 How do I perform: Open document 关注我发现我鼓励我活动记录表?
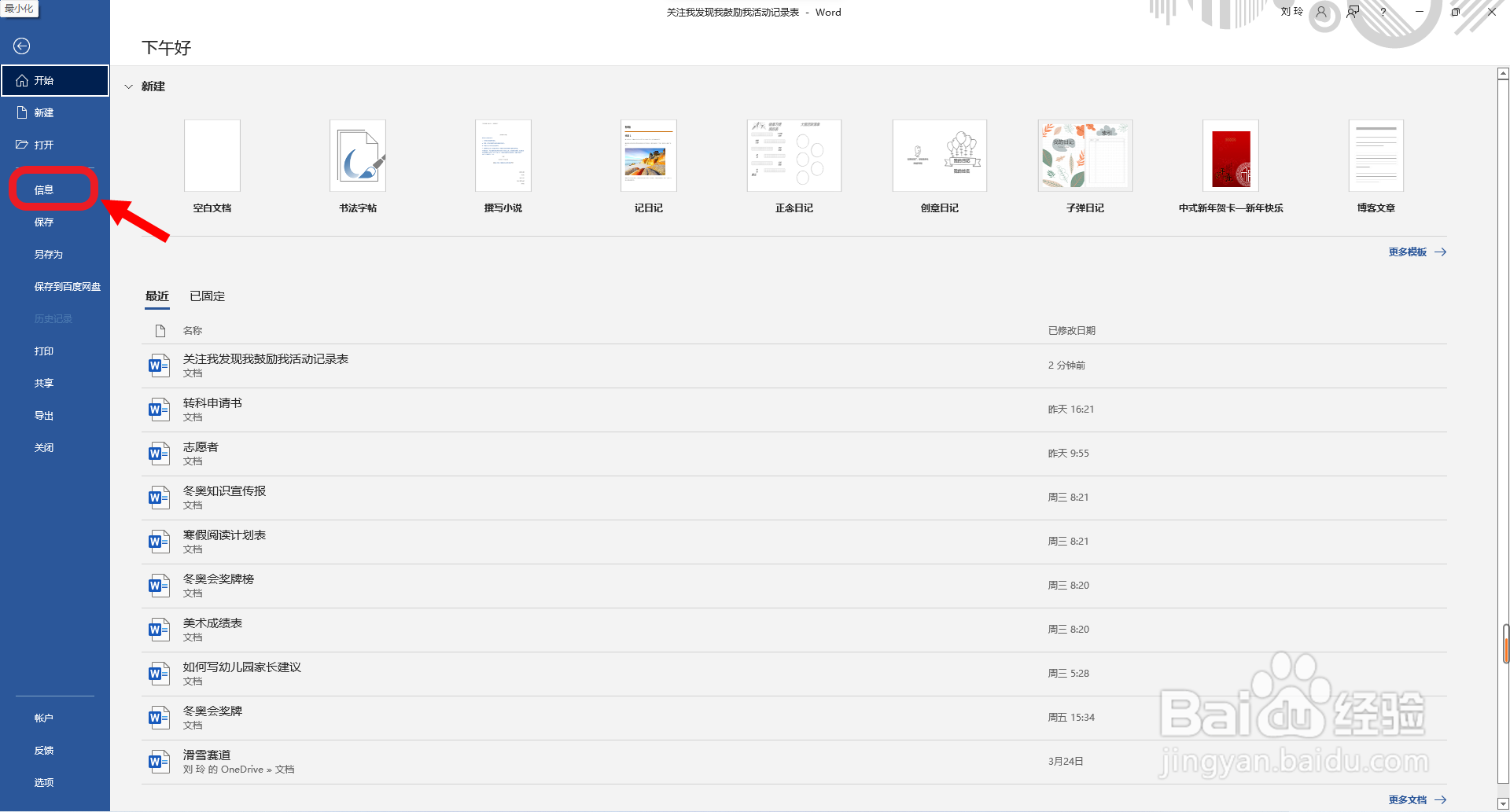[x=794, y=366]
